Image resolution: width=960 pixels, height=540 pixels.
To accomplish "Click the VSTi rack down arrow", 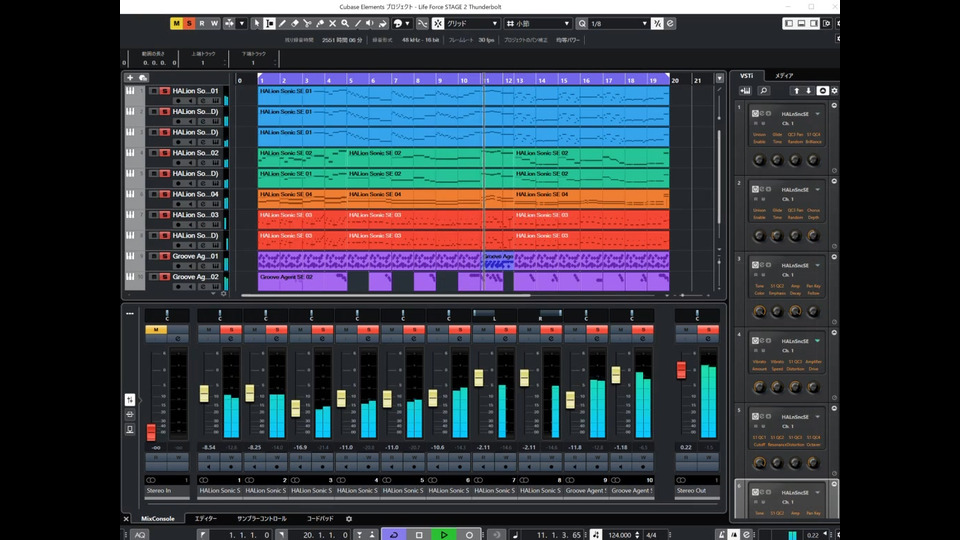I will point(808,91).
